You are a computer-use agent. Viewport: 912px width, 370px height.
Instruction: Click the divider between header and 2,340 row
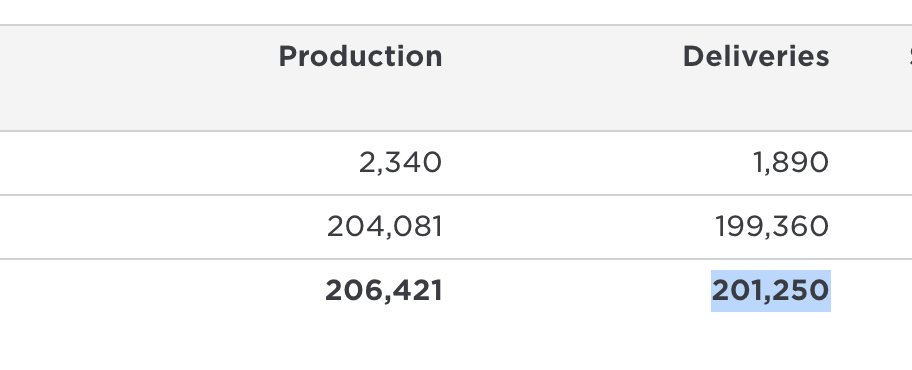click(456, 131)
